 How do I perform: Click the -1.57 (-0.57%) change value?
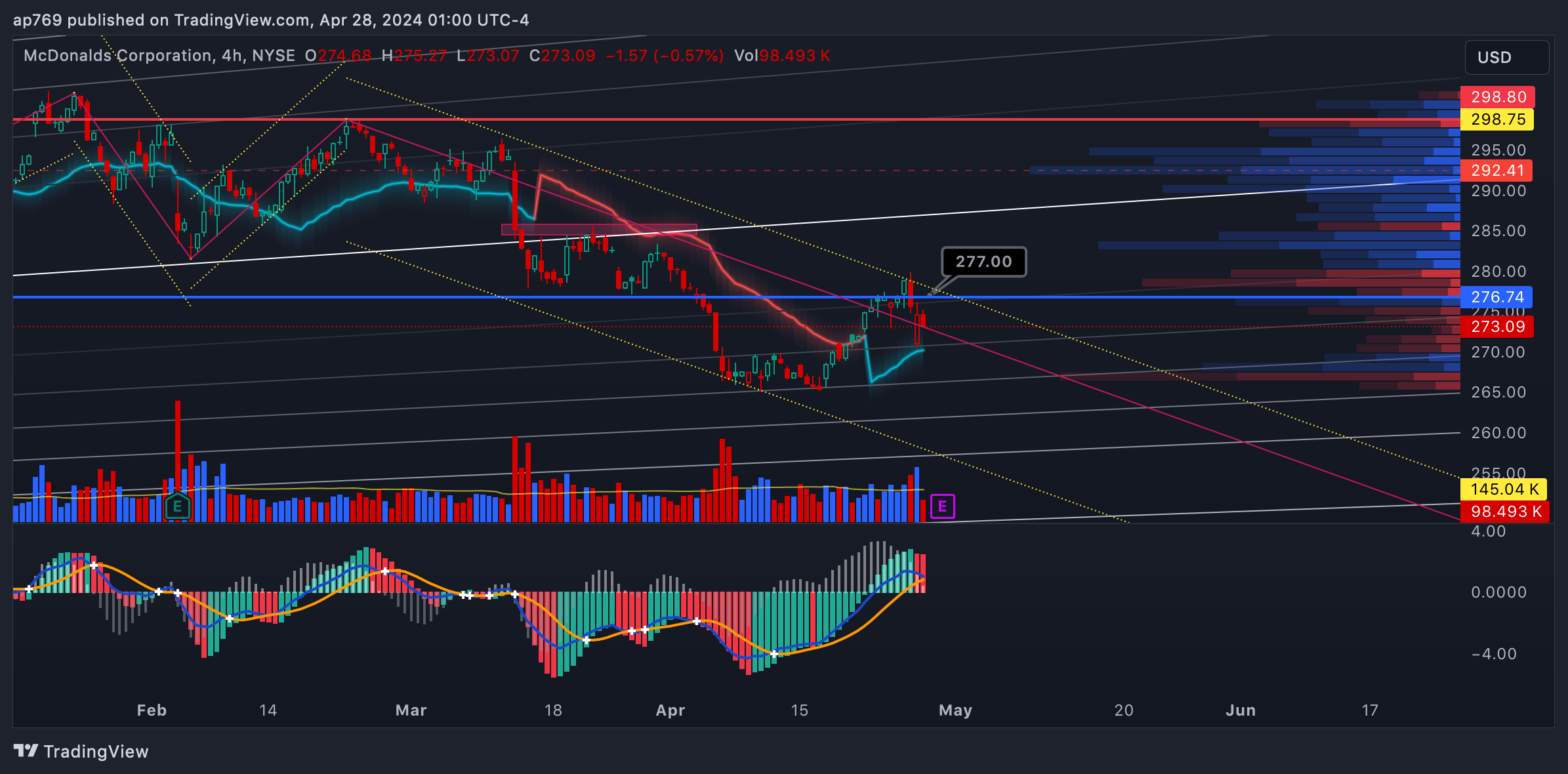point(665,56)
